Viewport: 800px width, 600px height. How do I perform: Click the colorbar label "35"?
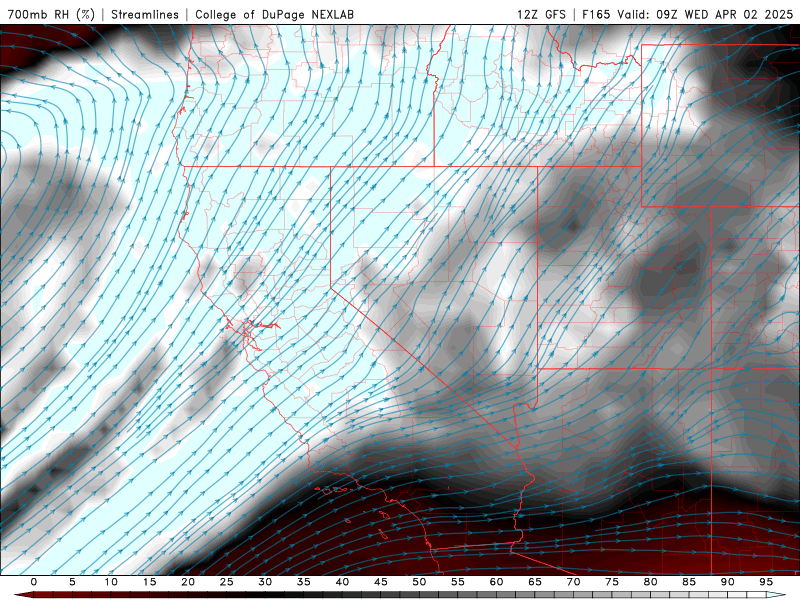pos(304,582)
